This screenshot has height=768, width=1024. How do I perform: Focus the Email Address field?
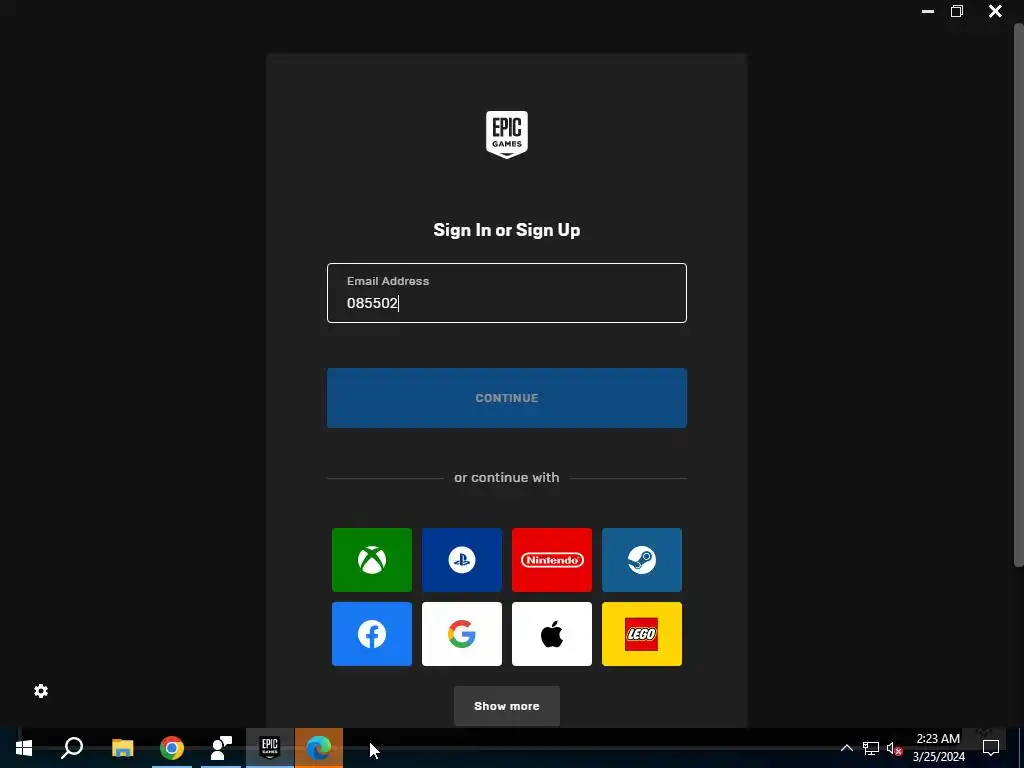click(507, 293)
